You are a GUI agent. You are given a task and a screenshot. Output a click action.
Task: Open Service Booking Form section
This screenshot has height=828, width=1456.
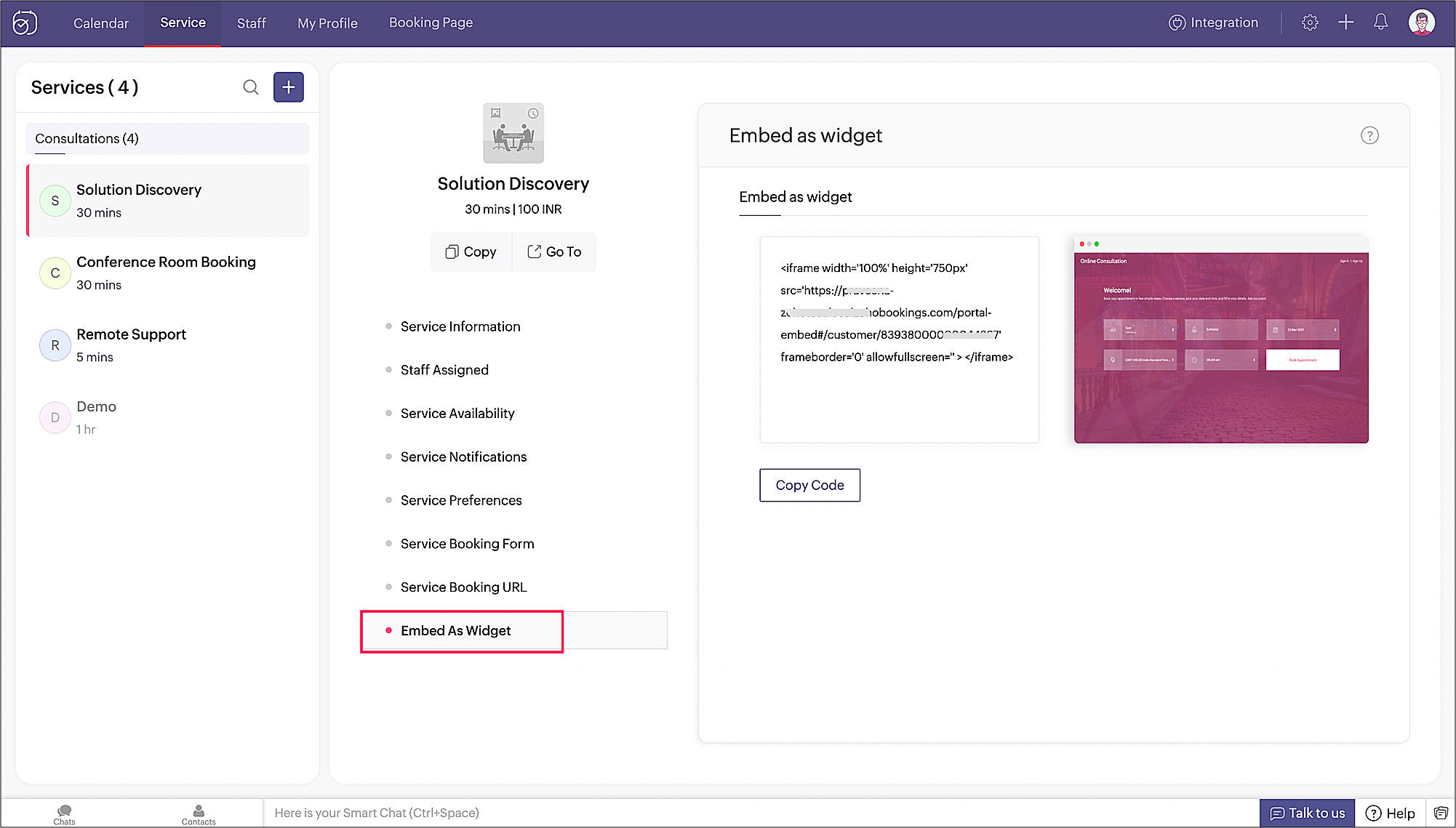pyautogui.click(x=467, y=544)
